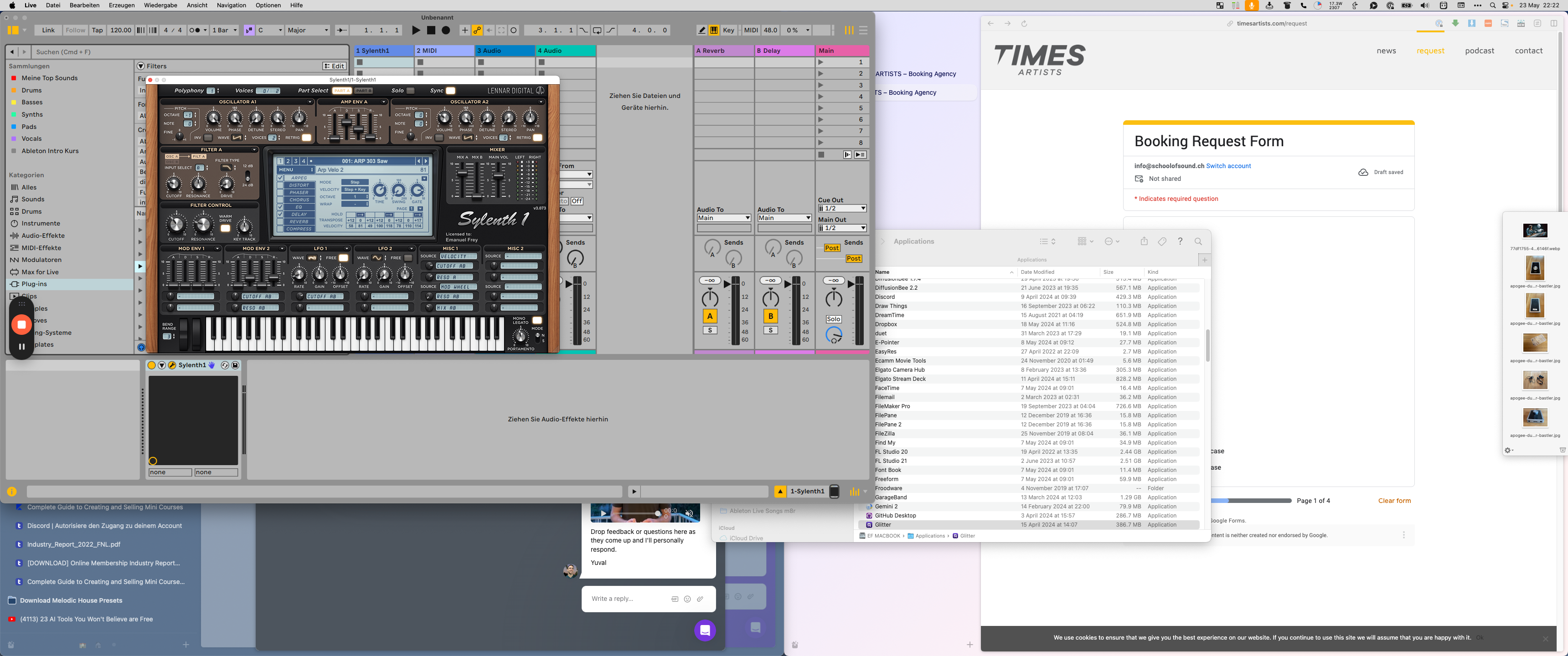Open the Navigation menu in menu bar
This screenshot has height=656, width=1568.
[x=231, y=5]
